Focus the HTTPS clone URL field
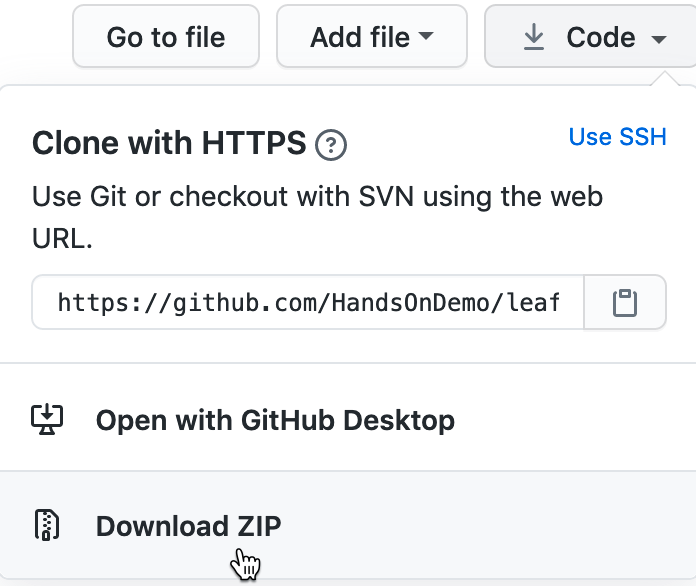The image size is (696, 586). click(x=308, y=302)
